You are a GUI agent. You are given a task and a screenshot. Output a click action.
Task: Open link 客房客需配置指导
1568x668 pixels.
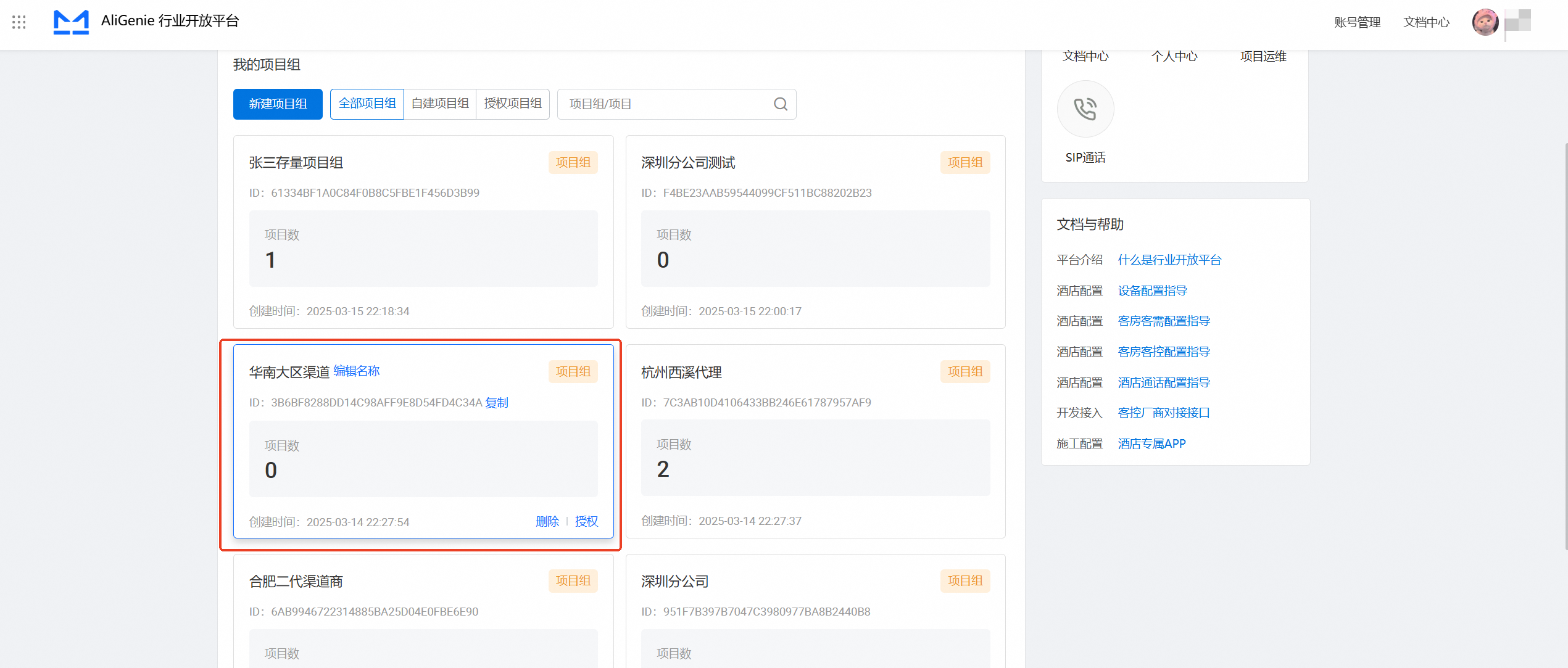point(1164,321)
